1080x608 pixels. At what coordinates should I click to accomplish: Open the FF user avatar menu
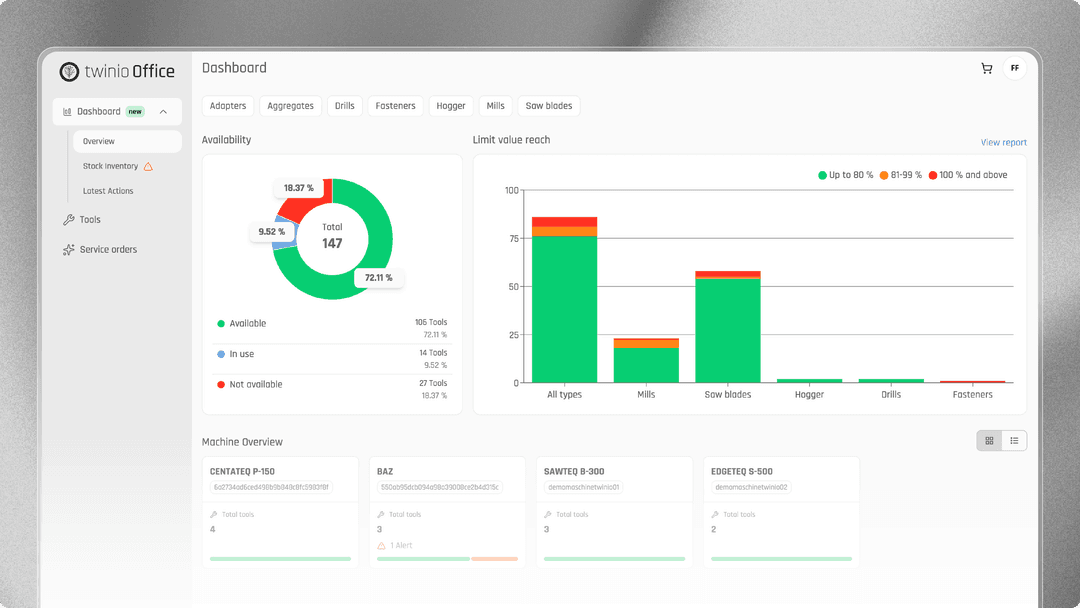1015,68
